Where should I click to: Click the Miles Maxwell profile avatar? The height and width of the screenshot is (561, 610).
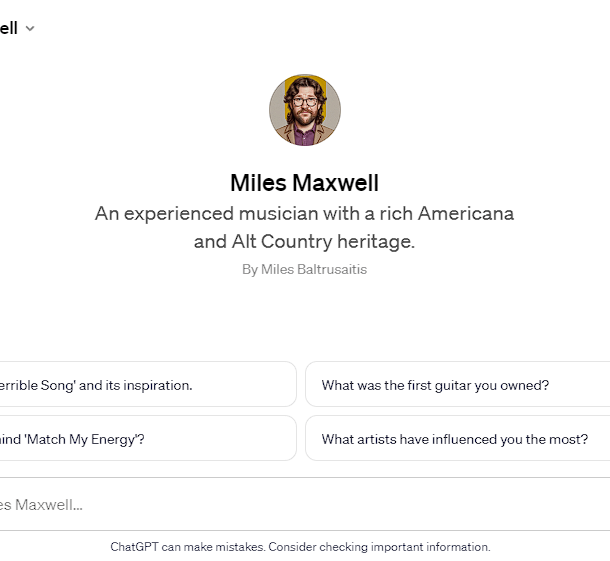point(305,110)
